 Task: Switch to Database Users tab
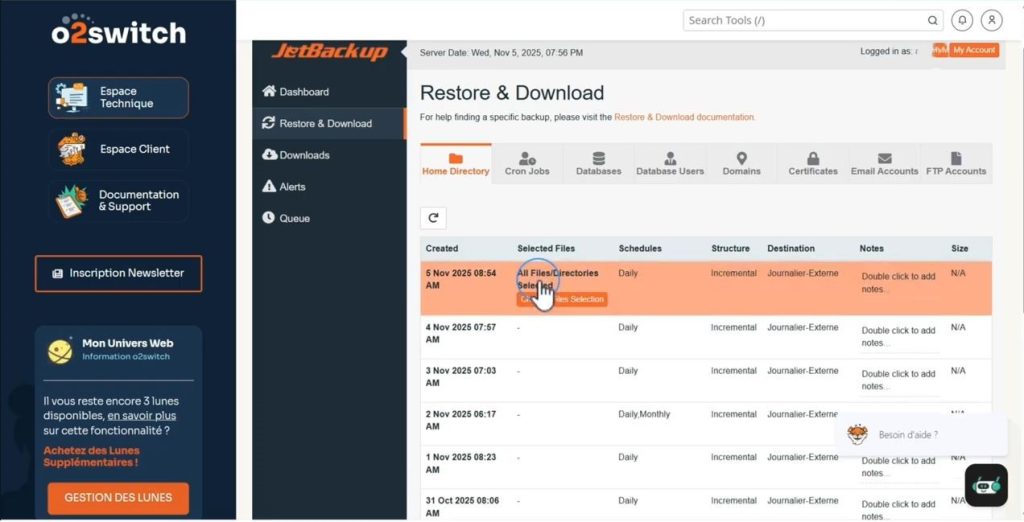670,164
